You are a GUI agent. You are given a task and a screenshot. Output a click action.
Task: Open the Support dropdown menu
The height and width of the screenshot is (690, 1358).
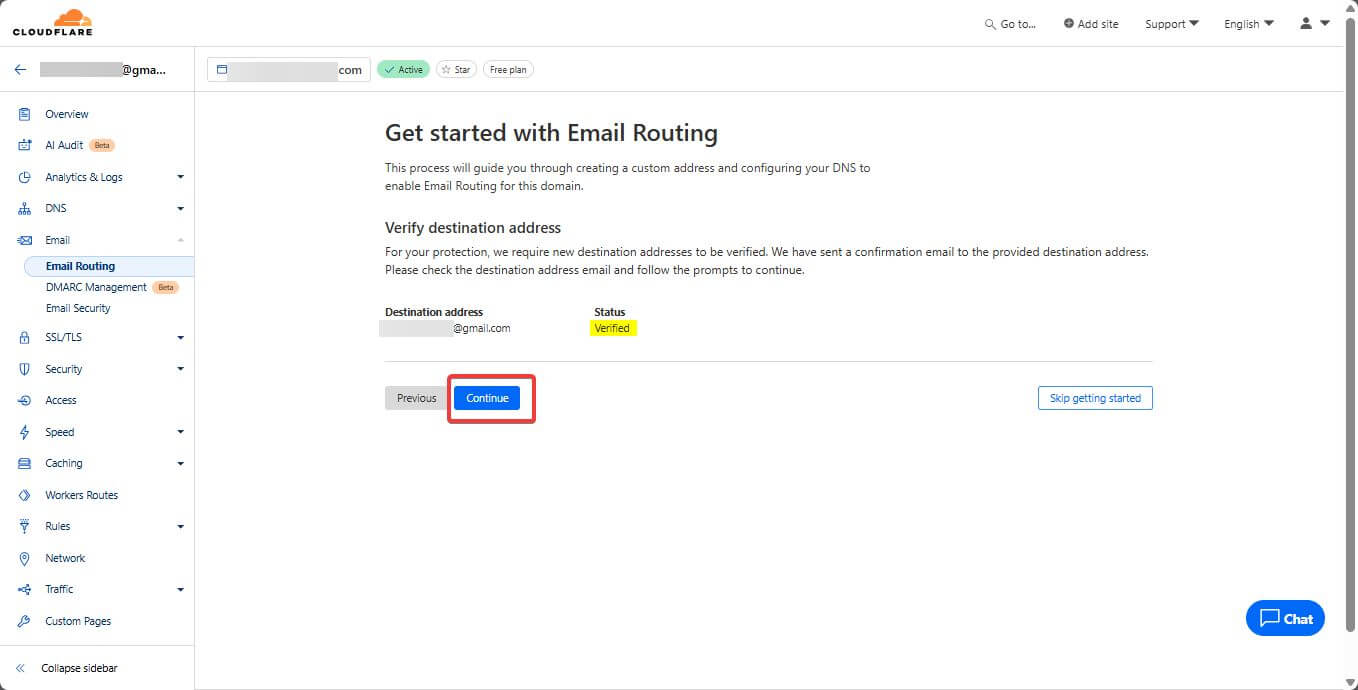(x=1171, y=24)
